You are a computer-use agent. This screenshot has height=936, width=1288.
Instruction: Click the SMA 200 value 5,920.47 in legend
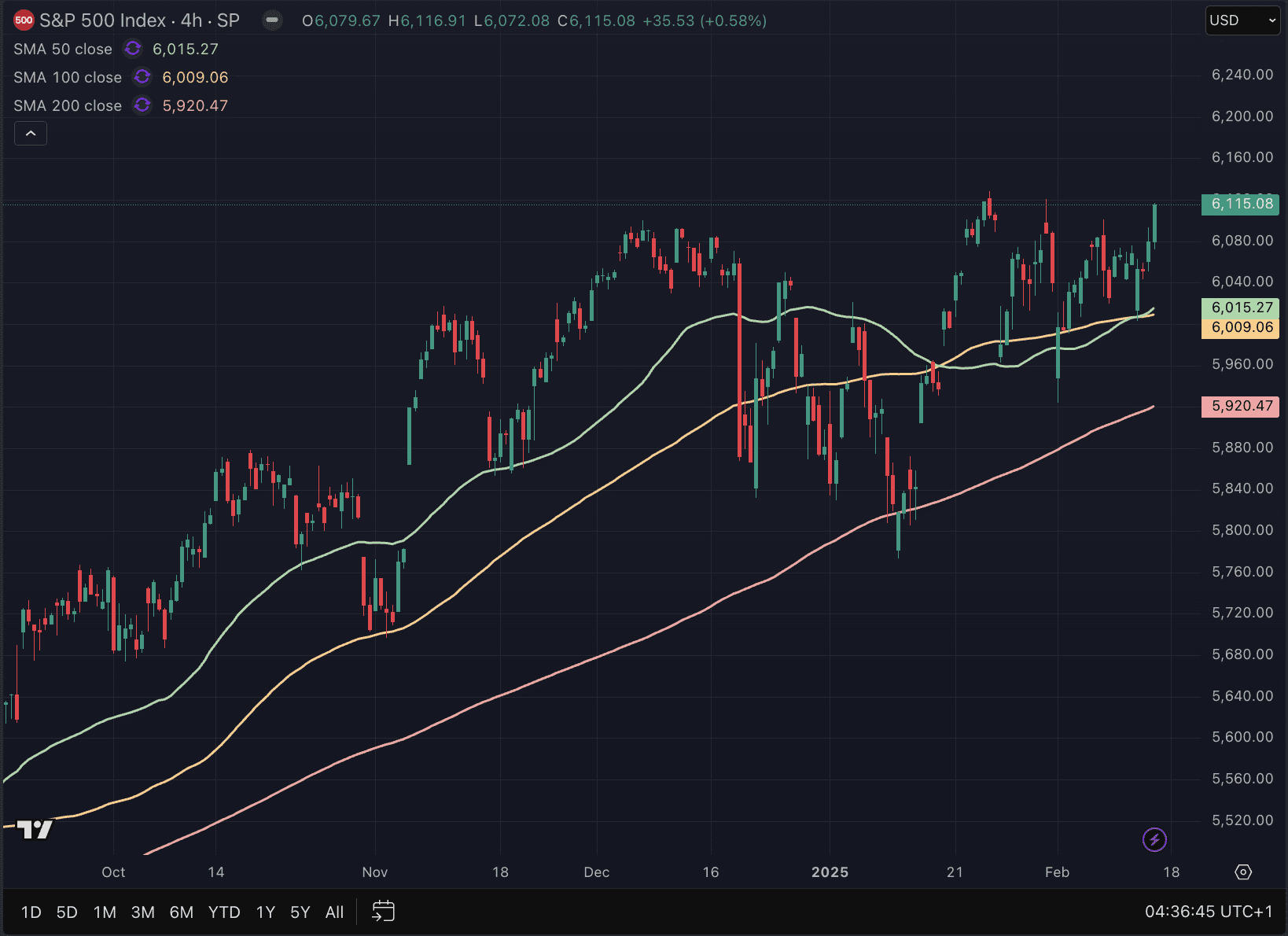click(x=195, y=105)
